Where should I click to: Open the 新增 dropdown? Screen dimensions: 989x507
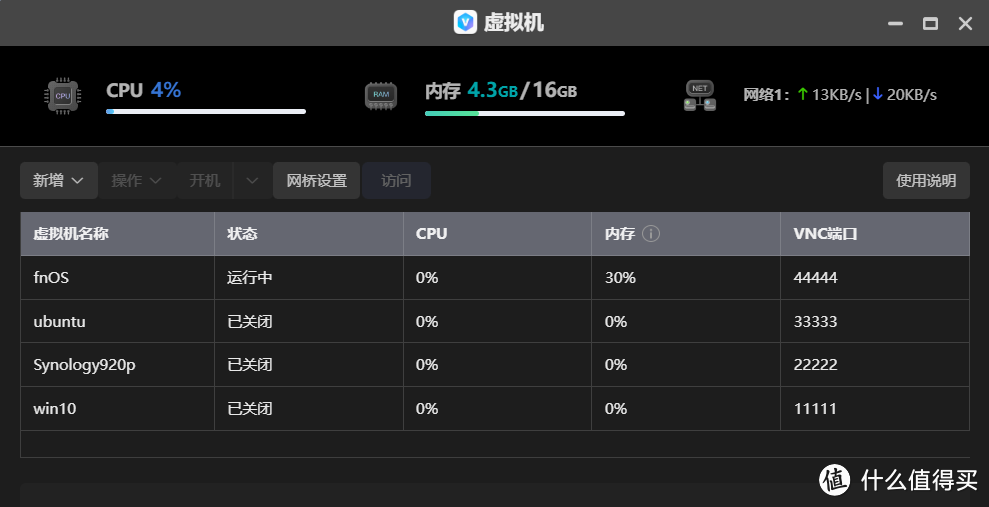coord(58,181)
